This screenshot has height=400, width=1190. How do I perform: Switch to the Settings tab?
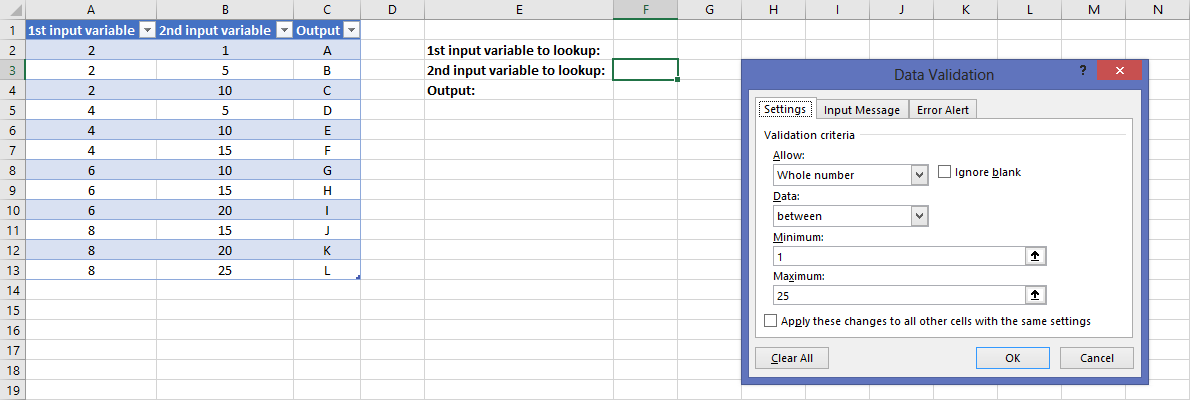click(785, 109)
